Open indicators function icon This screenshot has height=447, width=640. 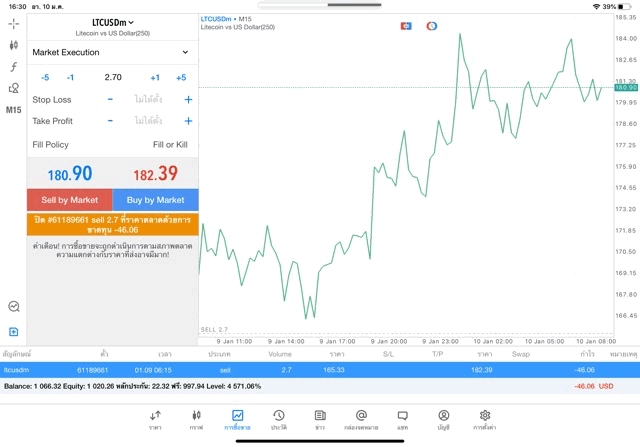(x=13, y=67)
